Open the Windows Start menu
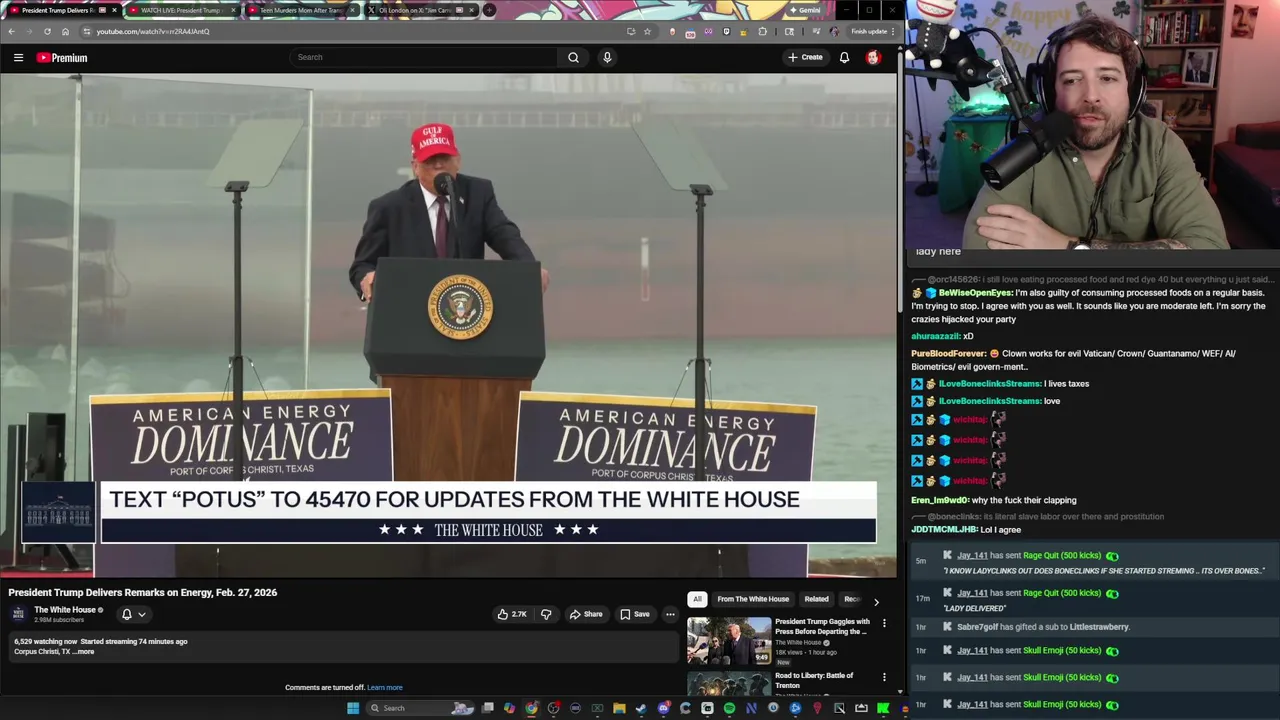Viewport: 1280px width, 720px height. [353, 708]
